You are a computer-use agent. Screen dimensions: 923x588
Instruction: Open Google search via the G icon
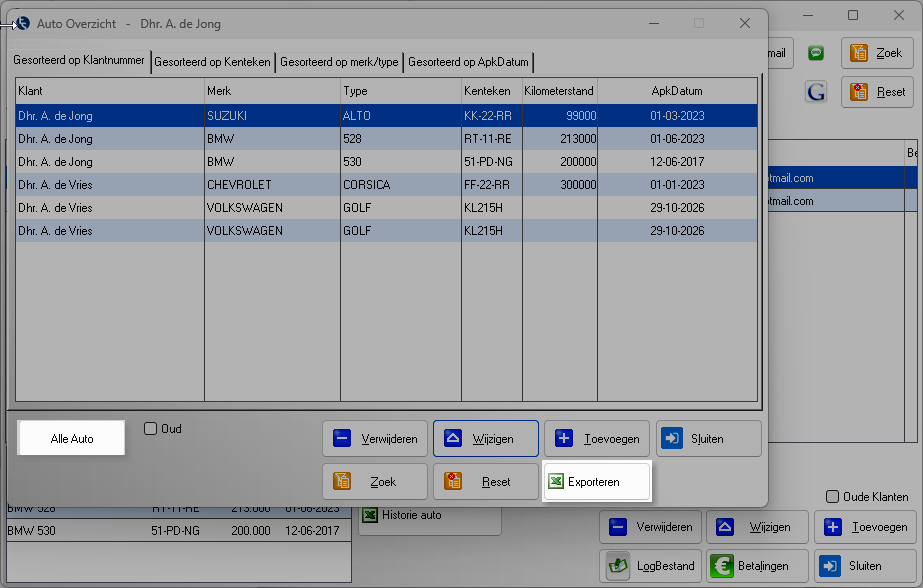pos(817,92)
